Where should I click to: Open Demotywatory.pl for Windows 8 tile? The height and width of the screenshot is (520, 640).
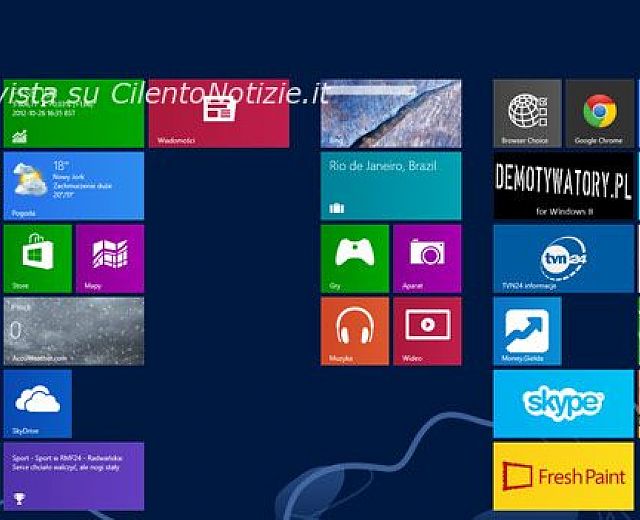coord(564,186)
